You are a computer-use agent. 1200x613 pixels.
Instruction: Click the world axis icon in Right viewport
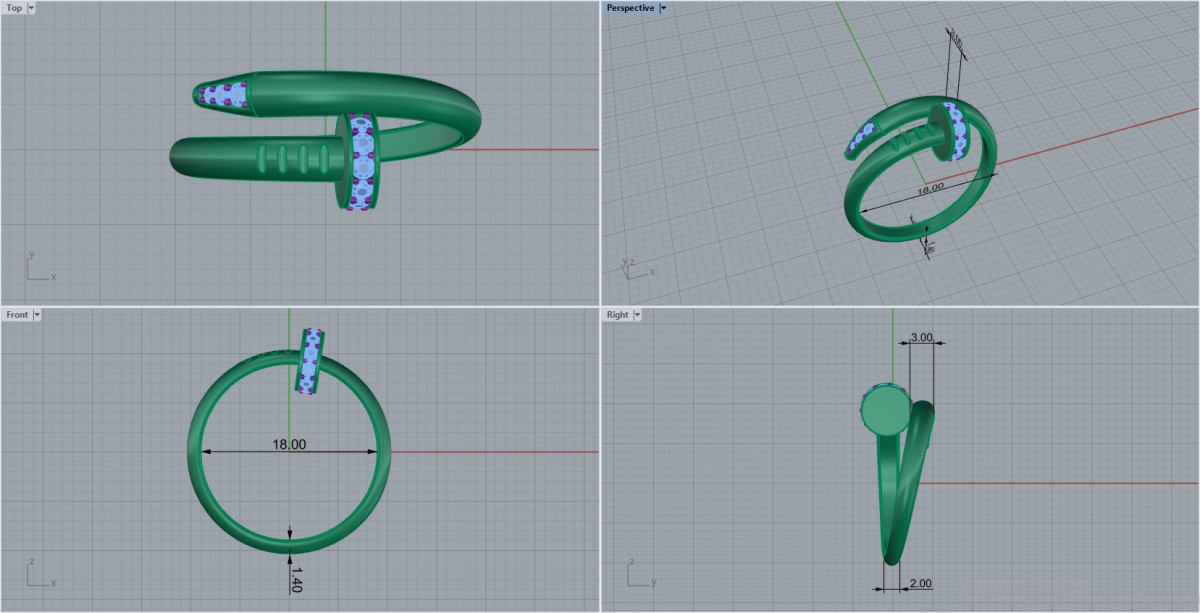640,574
